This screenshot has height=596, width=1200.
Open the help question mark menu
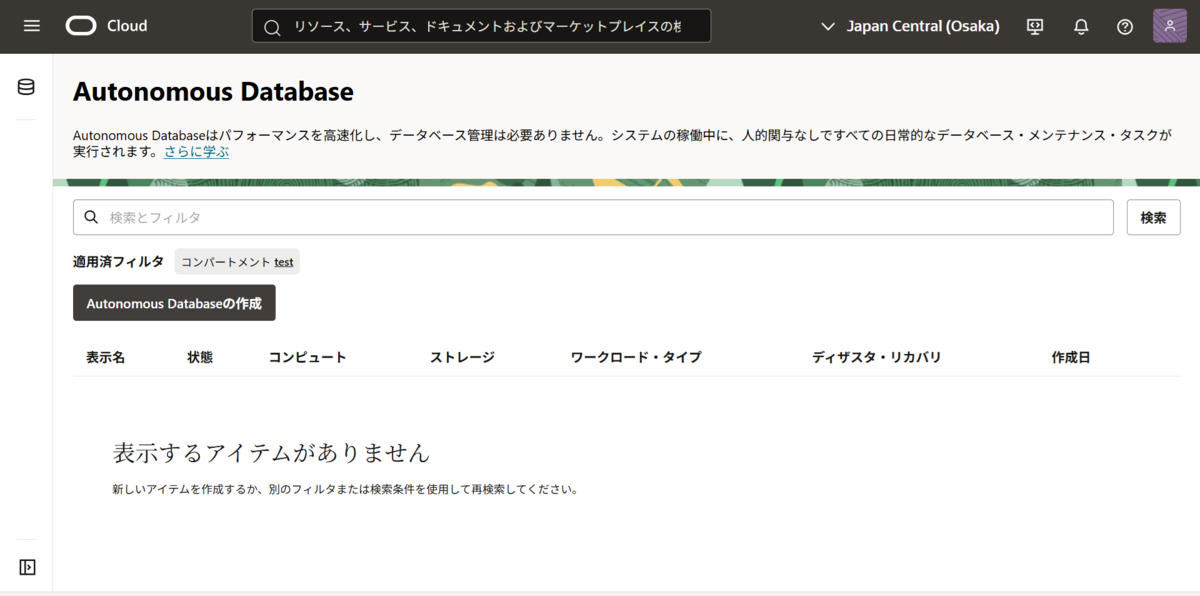coord(1125,27)
